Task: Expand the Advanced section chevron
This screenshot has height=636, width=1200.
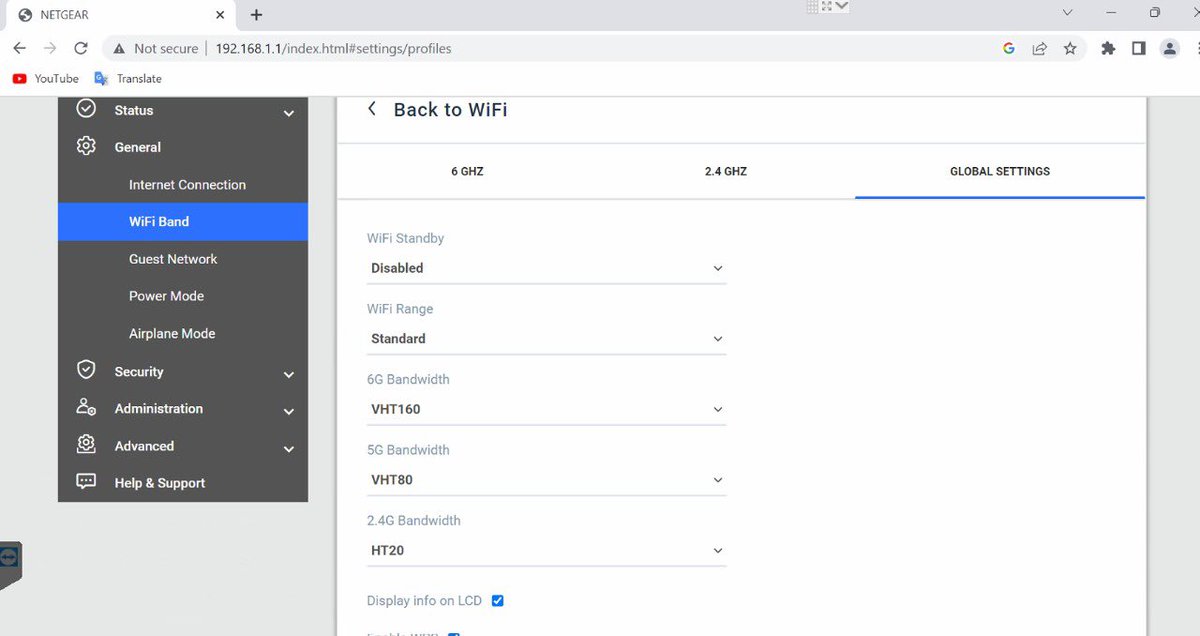Action: coord(289,450)
